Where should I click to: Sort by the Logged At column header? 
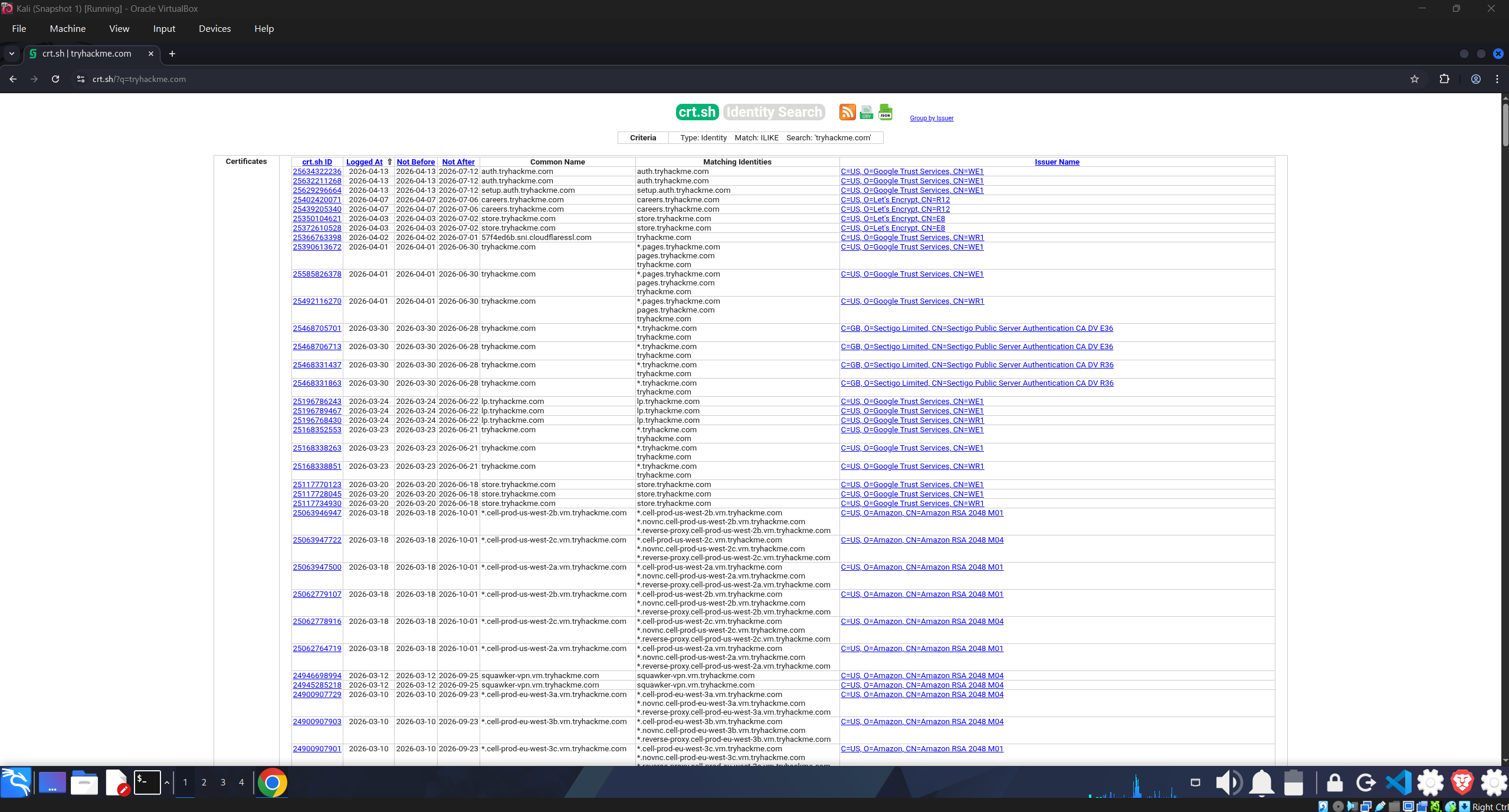[365, 162]
